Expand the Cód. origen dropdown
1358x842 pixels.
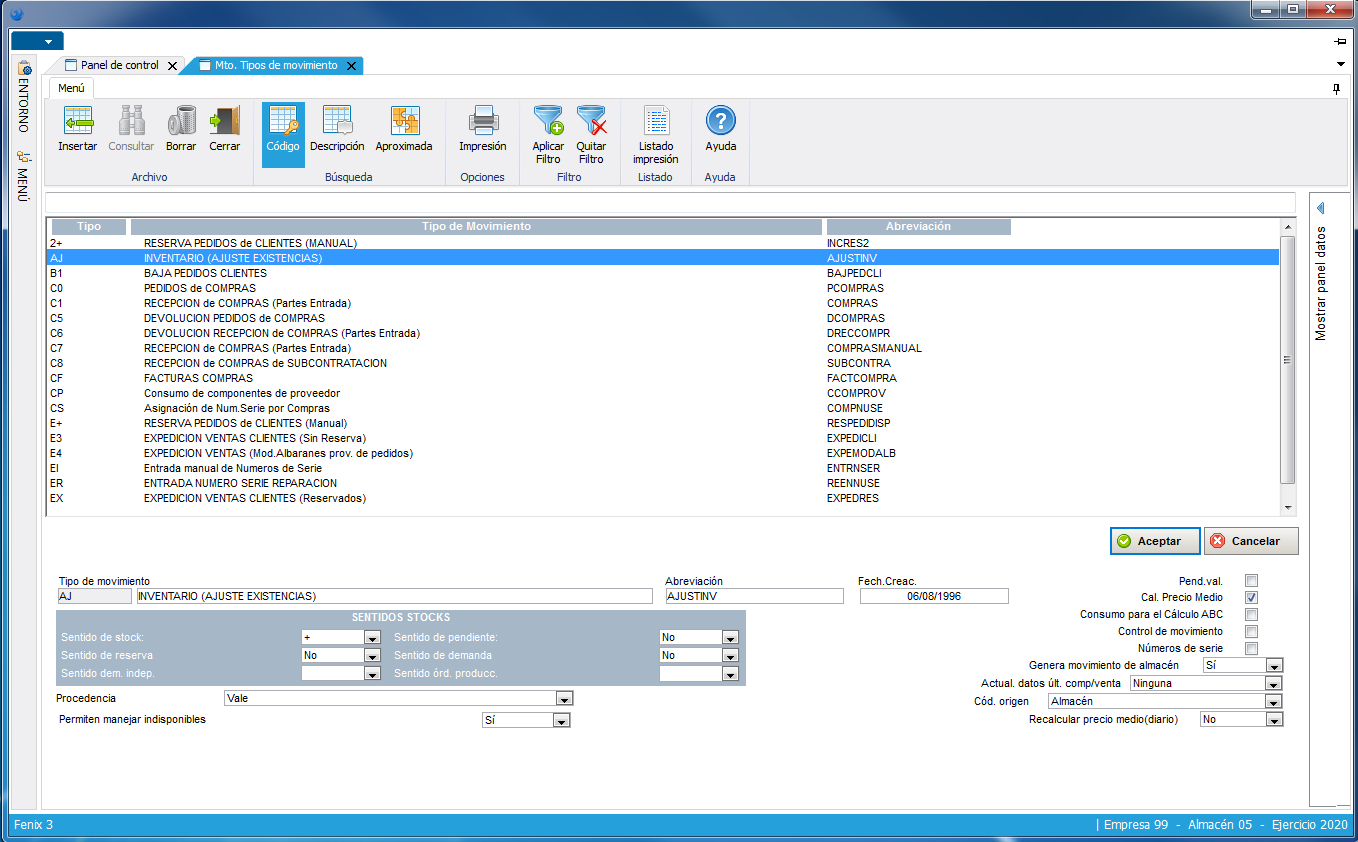1273,702
